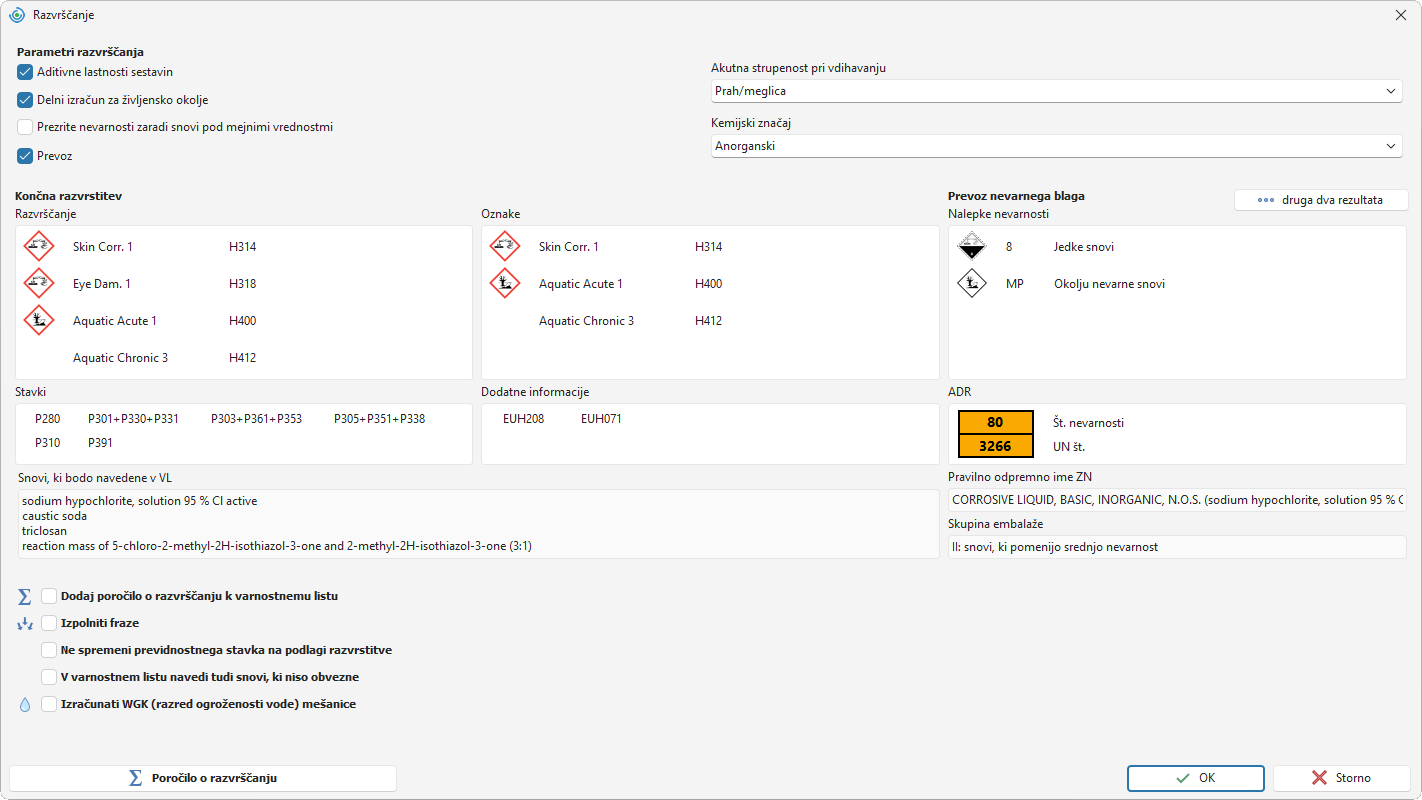The height and width of the screenshot is (800, 1422).
Task: Click the corrosion pictogram next to Eye Dam. 1
Action: [x=39, y=283]
